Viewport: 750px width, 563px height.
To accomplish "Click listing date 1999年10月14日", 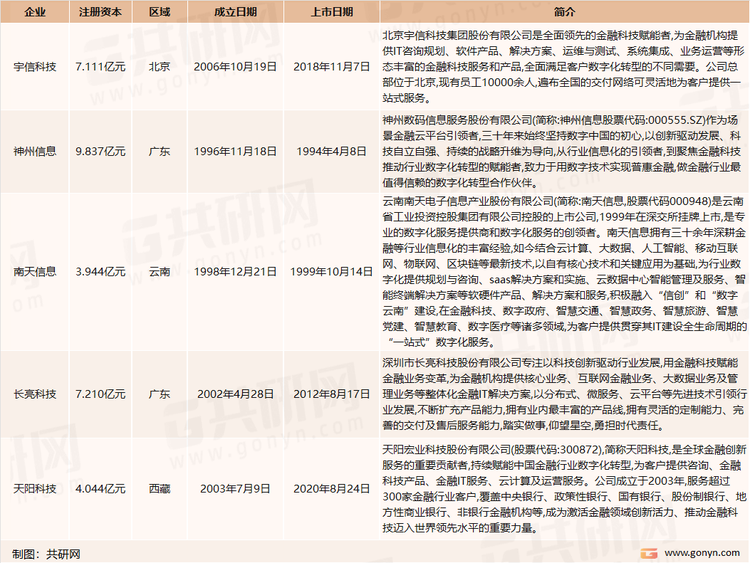I will coord(331,272).
